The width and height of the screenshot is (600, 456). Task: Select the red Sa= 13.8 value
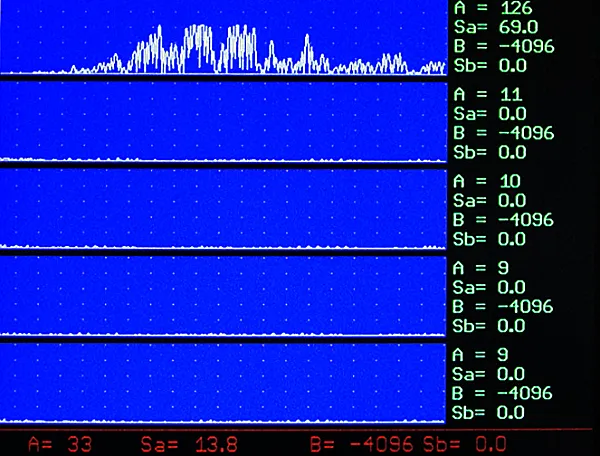(189, 445)
